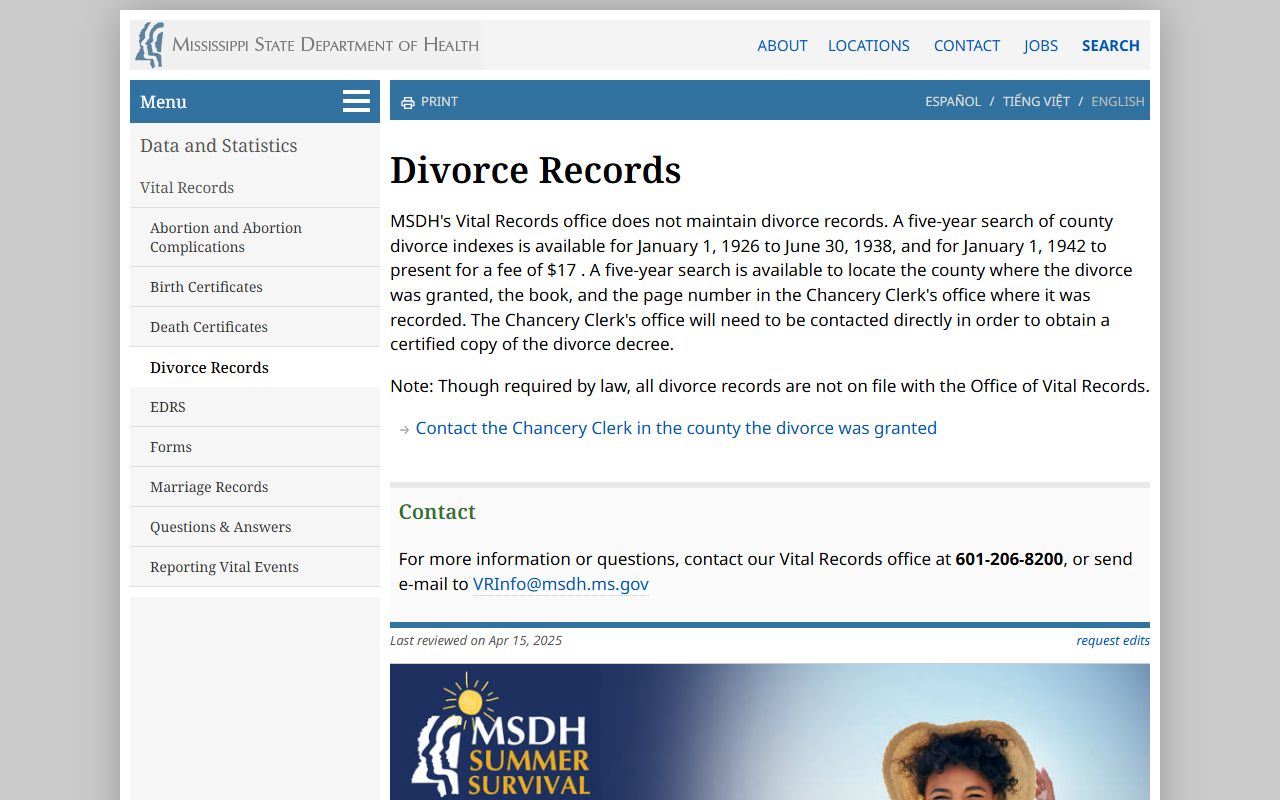Click Contact the Chancery Clerk link
1280x800 pixels.
[x=676, y=428]
